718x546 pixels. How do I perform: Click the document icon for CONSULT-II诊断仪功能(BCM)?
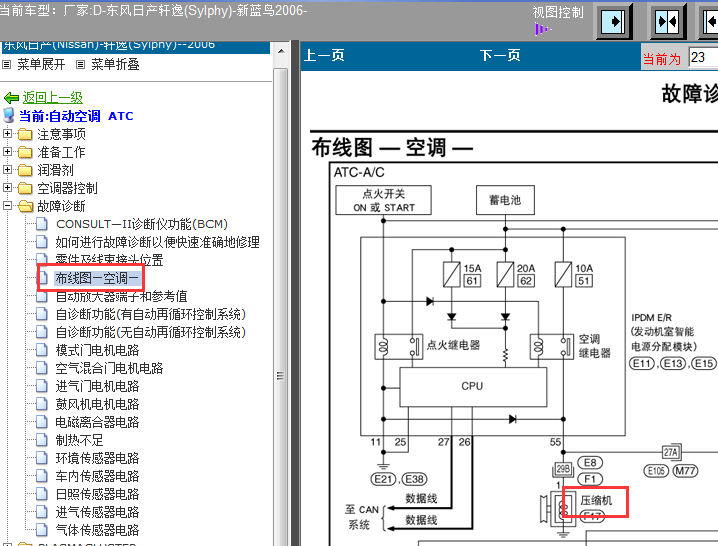(x=42, y=224)
